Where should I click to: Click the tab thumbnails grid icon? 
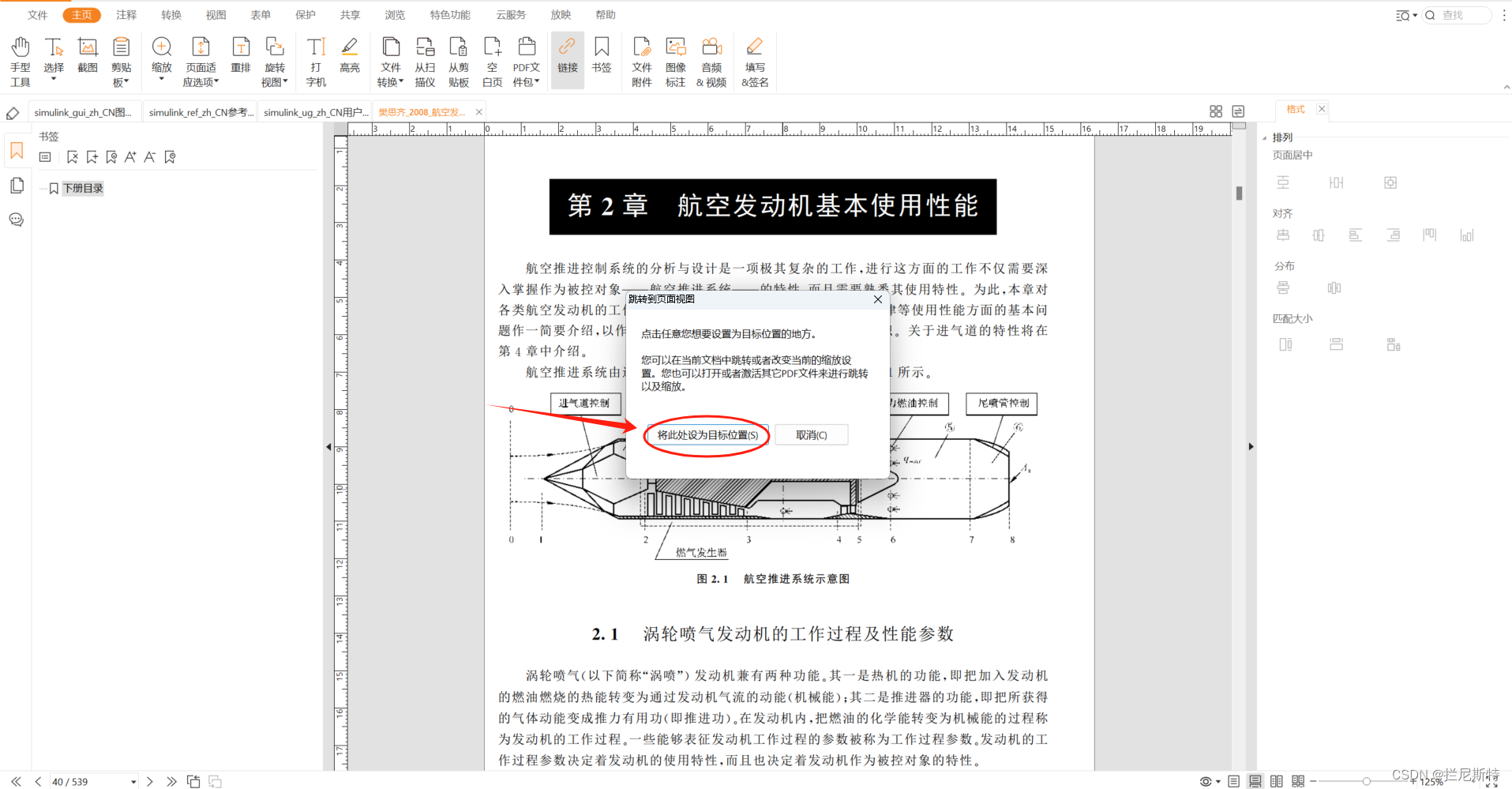tap(1216, 111)
